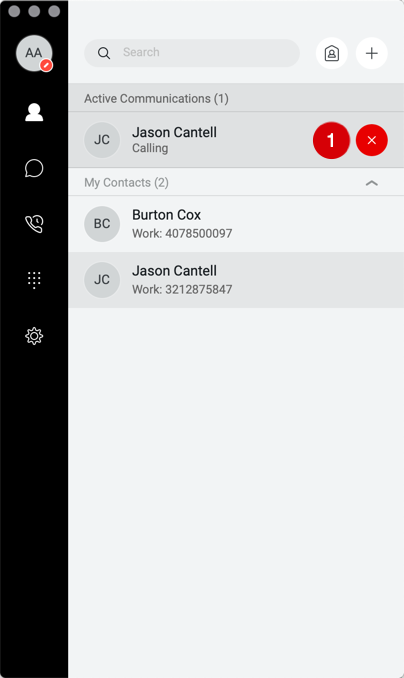The height and width of the screenshot is (678, 404).
Task: Click the BC avatar for Burton Cox
Action: pos(102,224)
